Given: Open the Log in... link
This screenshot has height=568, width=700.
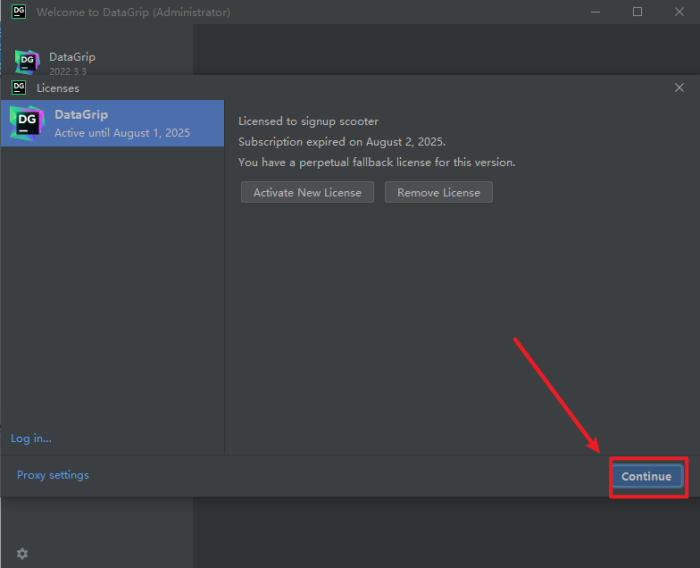Looking at the screenshot, I should pos(31,439).
